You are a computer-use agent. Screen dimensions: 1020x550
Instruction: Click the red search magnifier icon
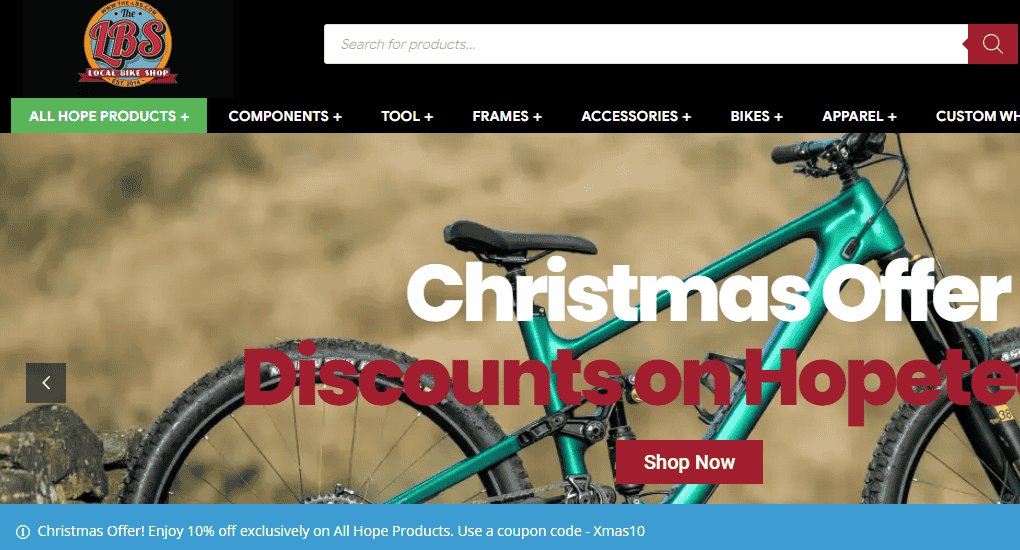pos(992,44)
